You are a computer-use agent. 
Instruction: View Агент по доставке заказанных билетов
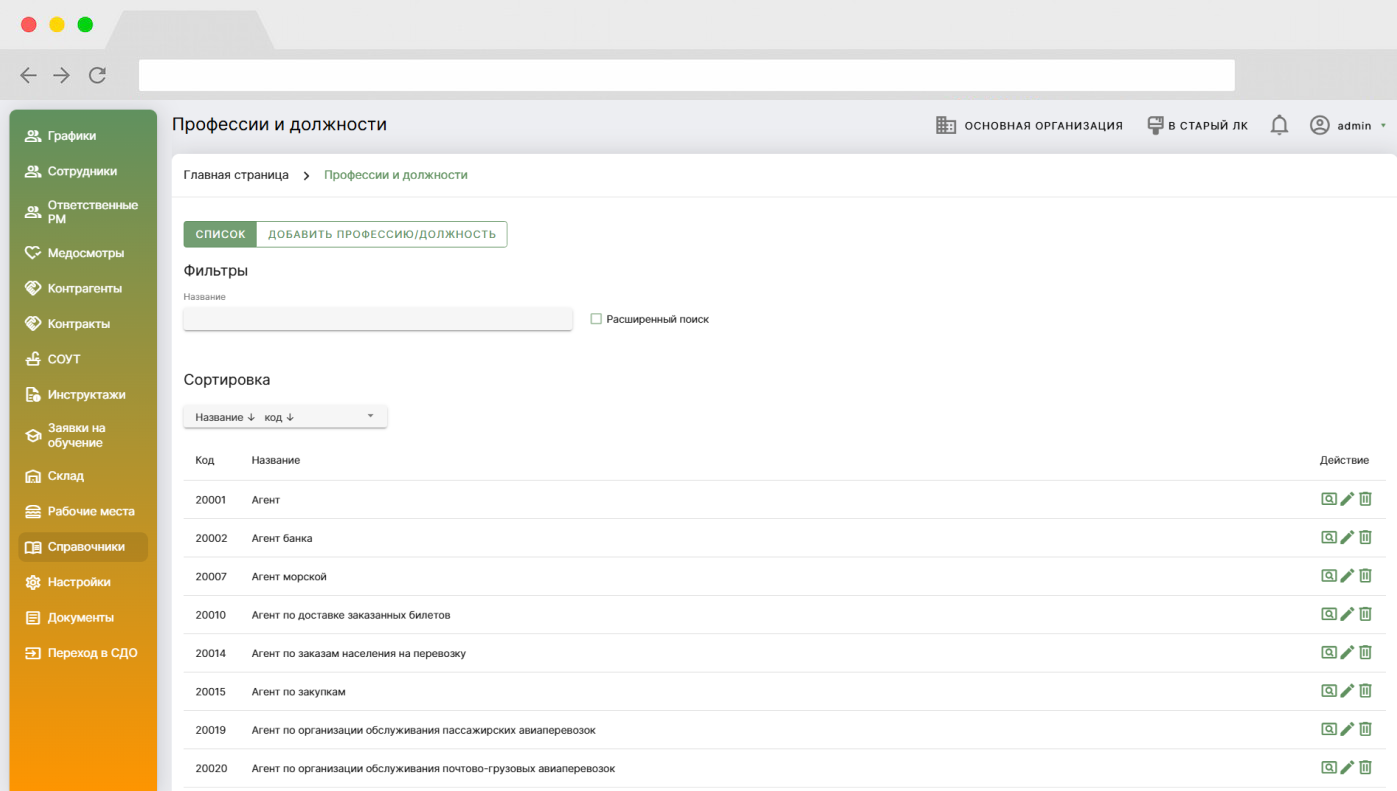tap(1329, 614)
